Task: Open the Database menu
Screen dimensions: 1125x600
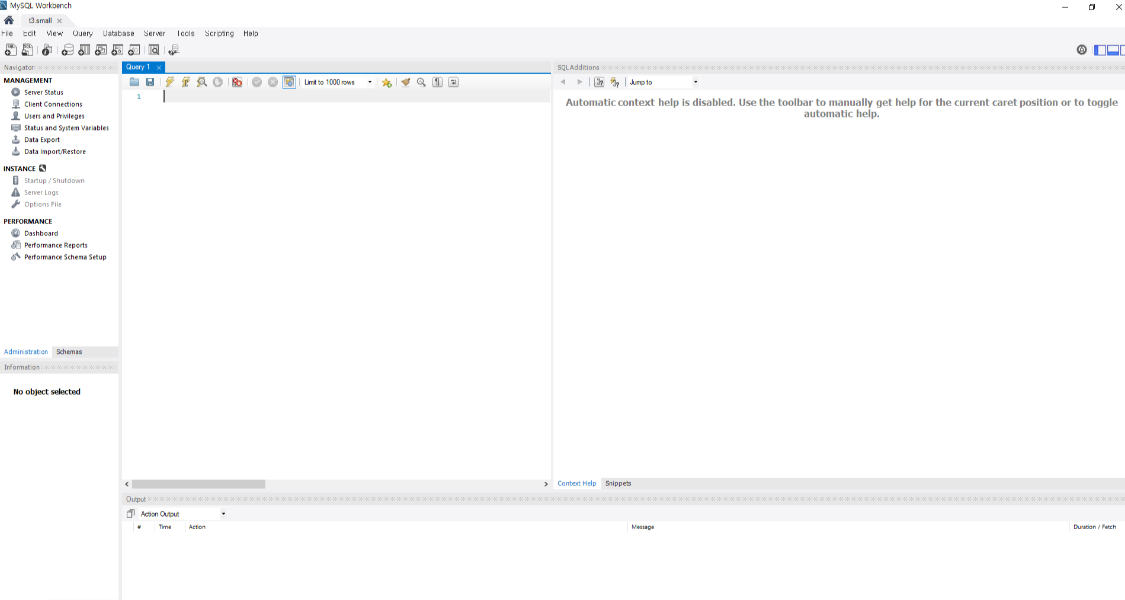Action: coord(118,33)
